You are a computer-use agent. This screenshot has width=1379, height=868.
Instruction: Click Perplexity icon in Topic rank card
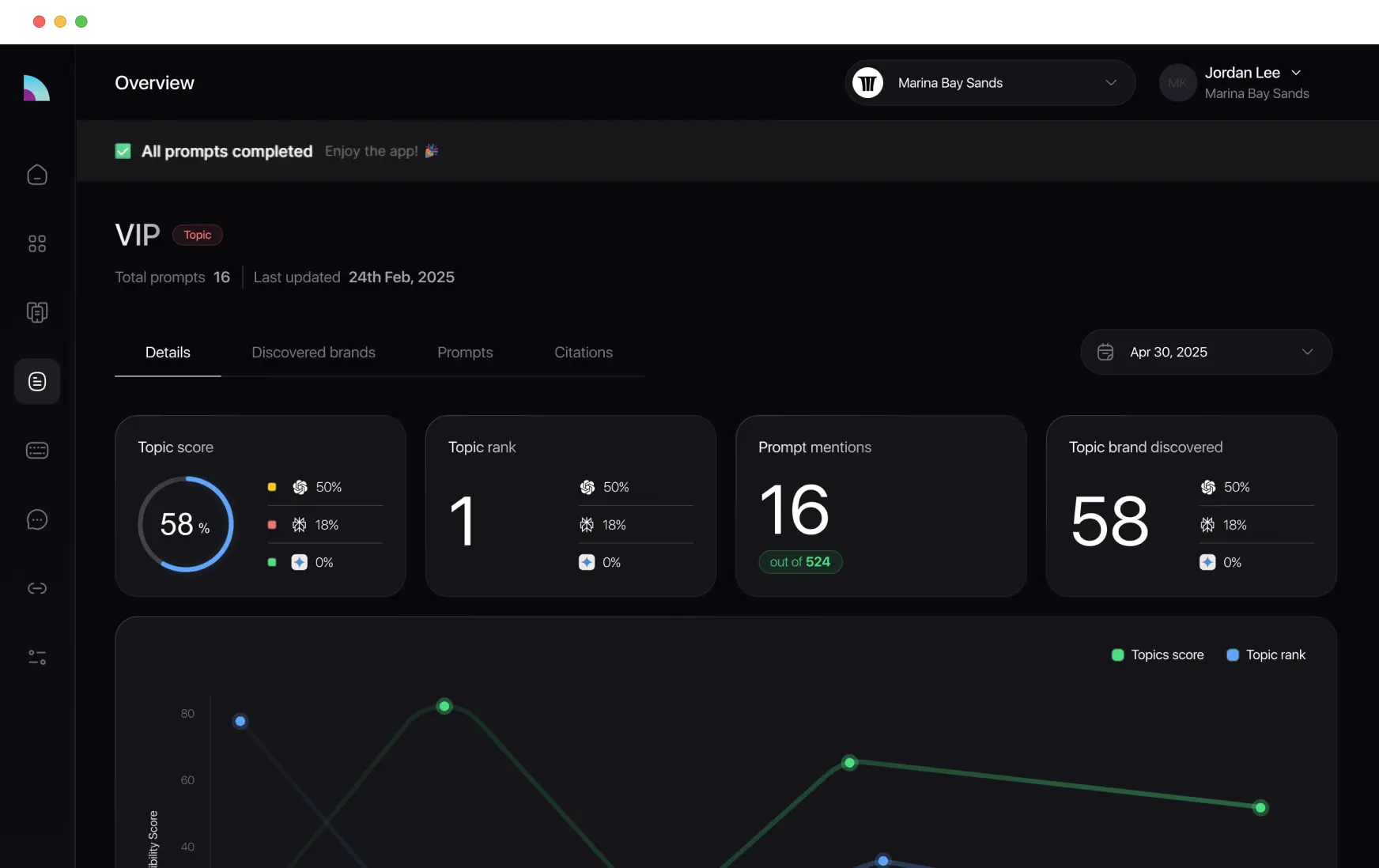587,525
